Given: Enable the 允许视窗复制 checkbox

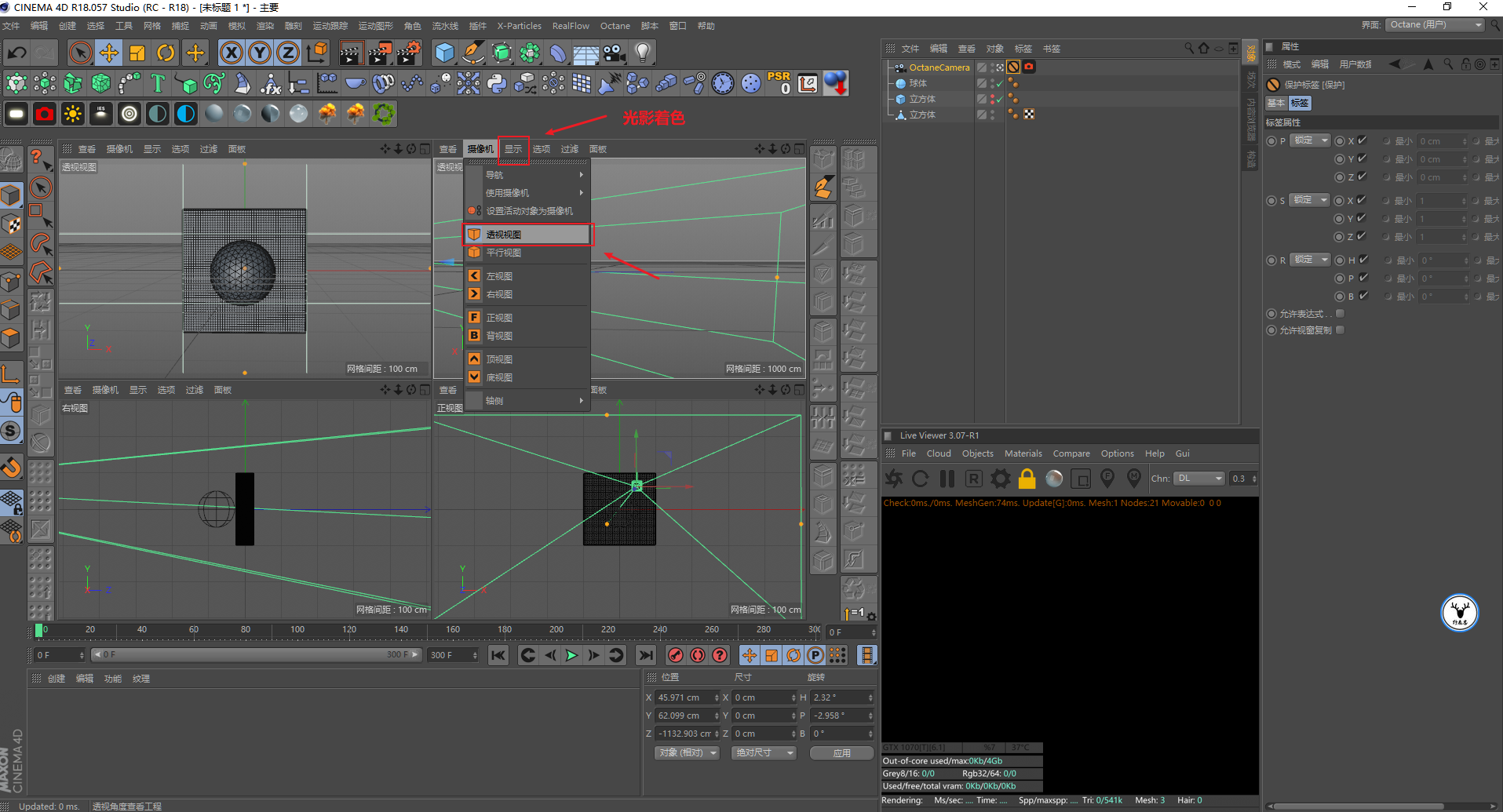Looking at the screenshot, I should tap(1341, 330).
